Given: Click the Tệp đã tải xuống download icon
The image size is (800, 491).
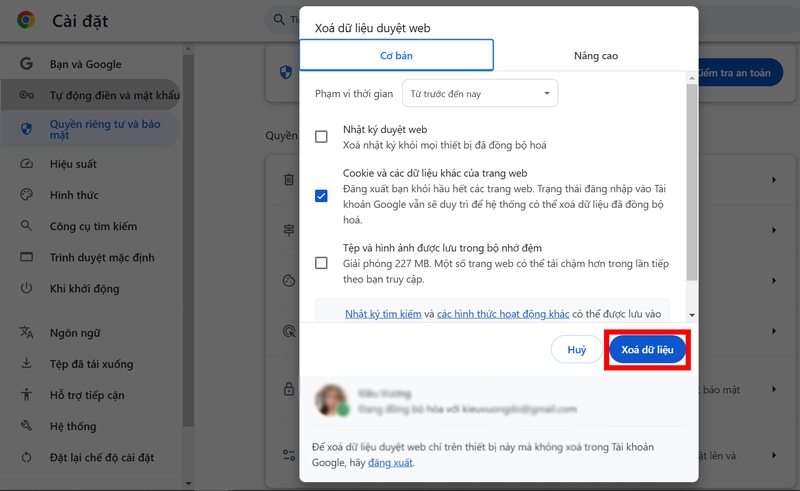Looking at the screenshot, I should [x=27, y=364].
